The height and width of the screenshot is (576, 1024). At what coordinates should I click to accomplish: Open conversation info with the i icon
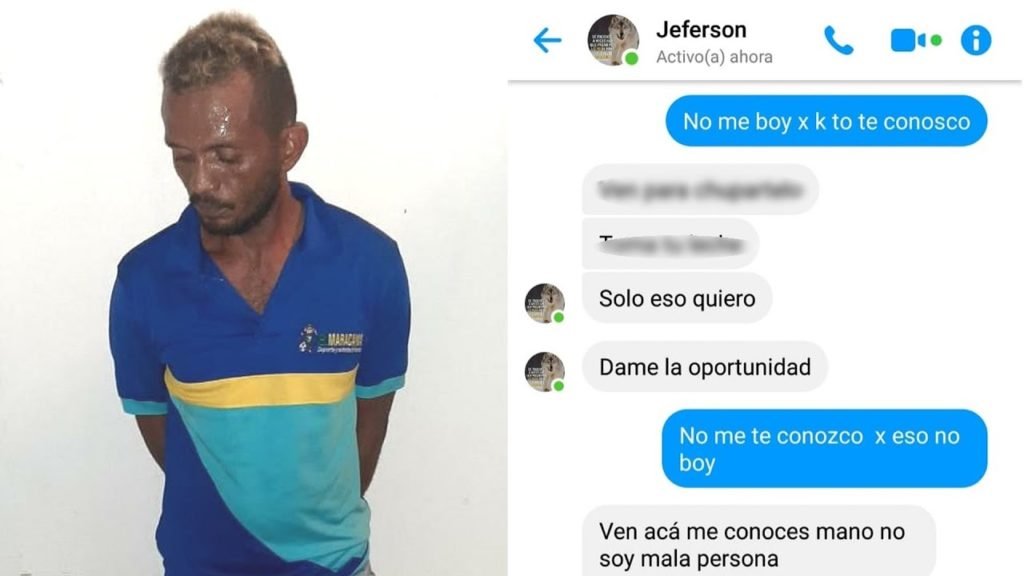tap(976, 40)
